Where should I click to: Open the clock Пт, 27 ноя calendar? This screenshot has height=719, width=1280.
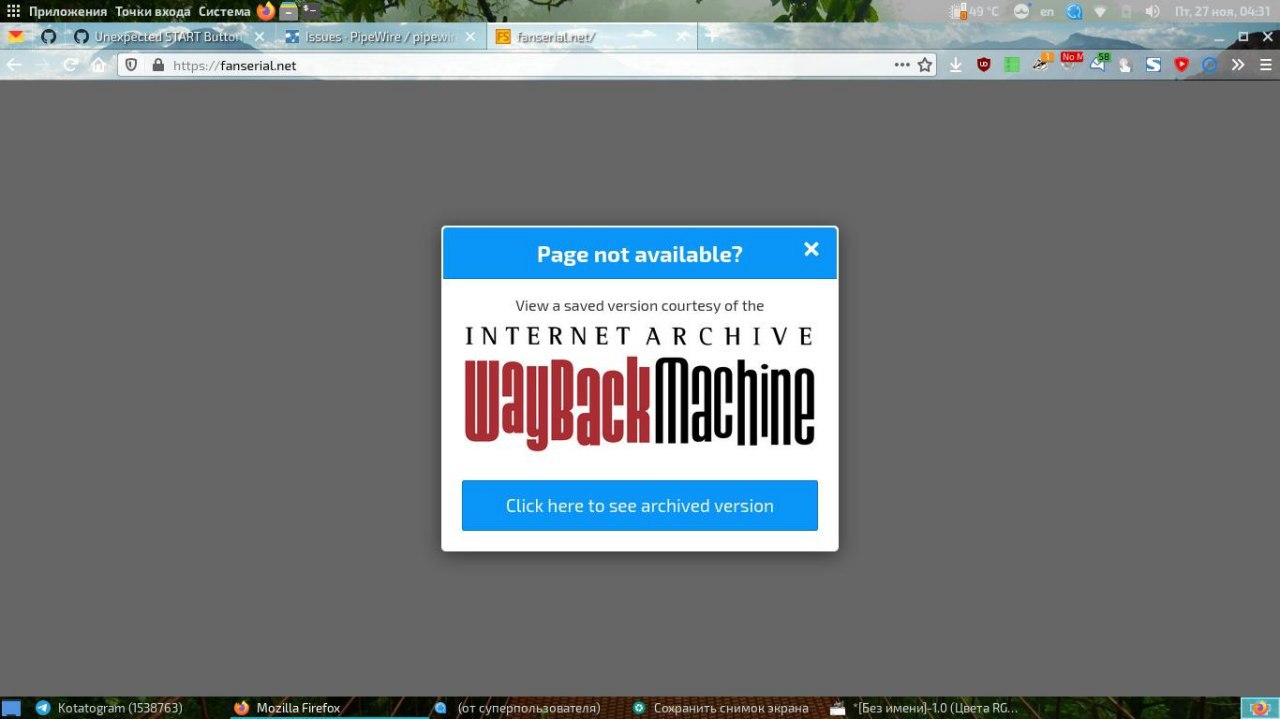pyautogui.click(x=1222, y=11)
